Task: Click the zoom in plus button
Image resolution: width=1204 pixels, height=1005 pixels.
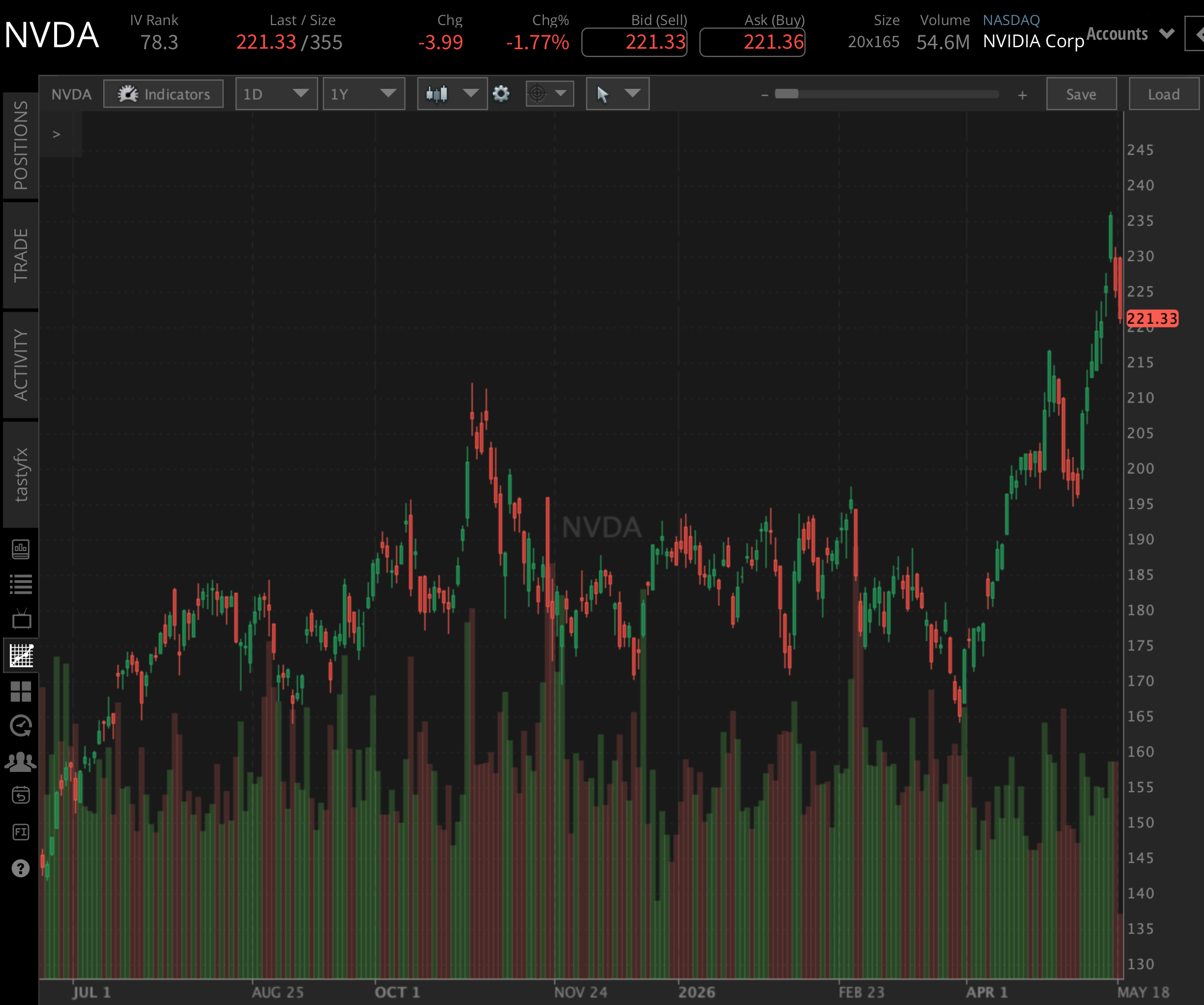Action: 1022,95
